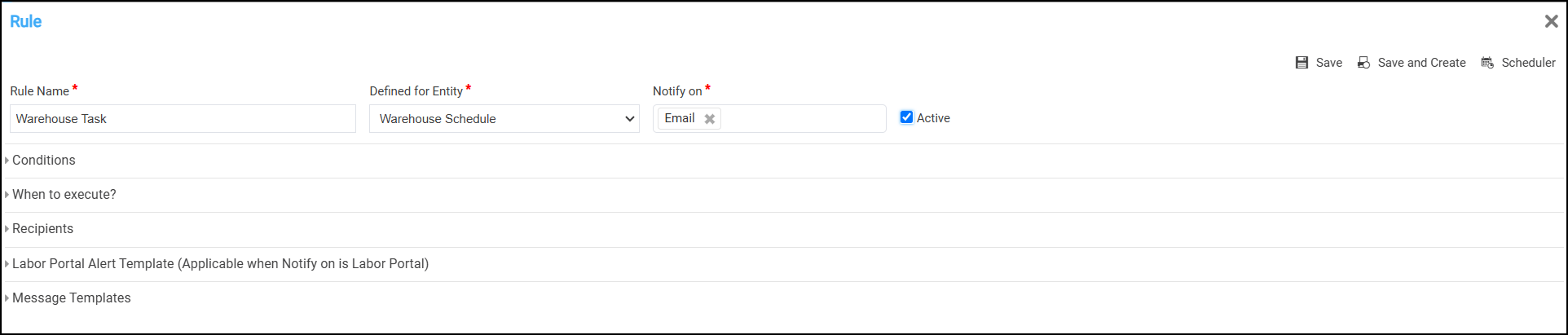Expand the When to execute? section arrow
Viewport: 1568px width, 335px height.
(7, 195)
